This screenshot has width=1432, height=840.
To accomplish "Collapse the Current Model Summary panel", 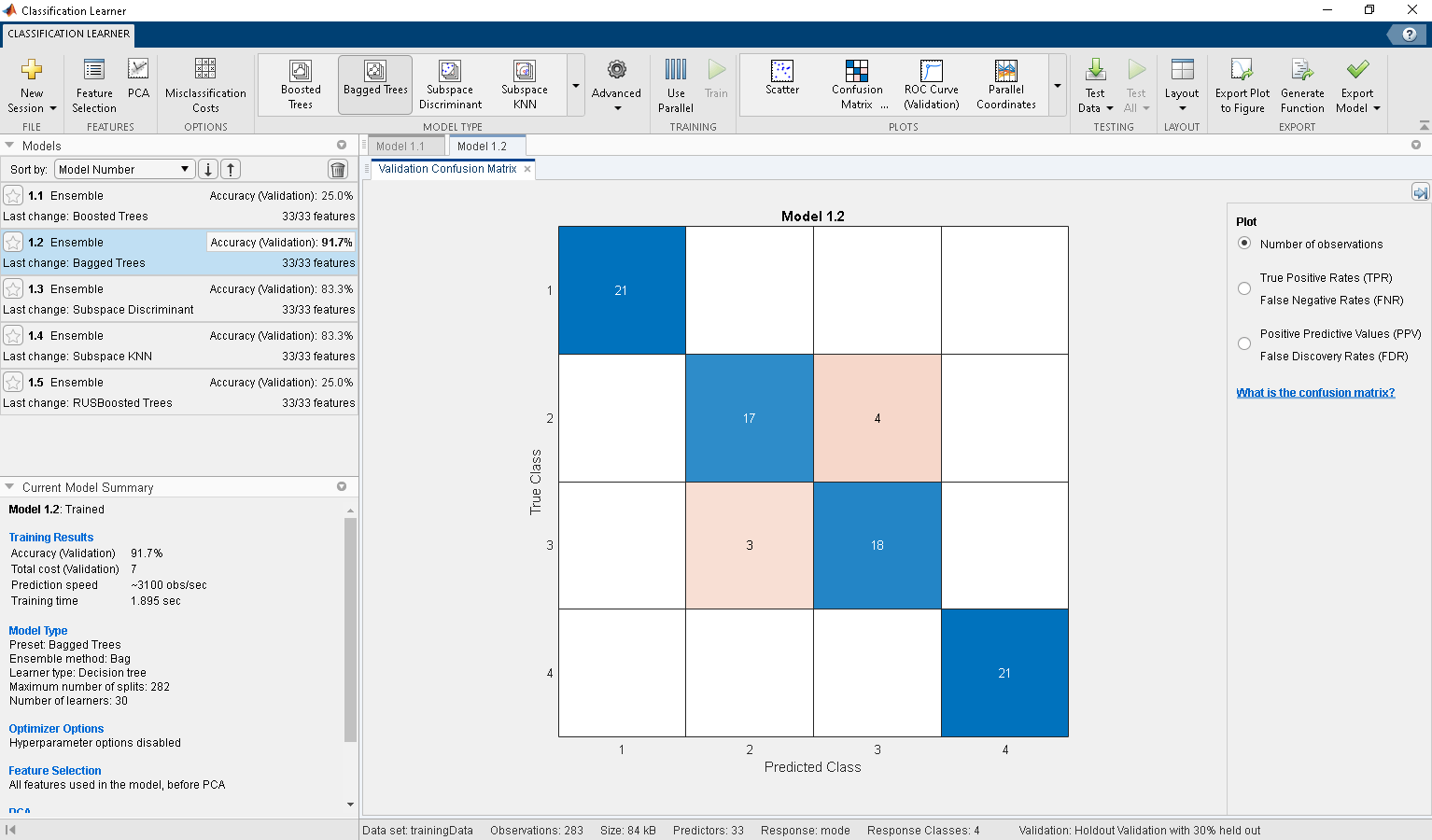I will point(9,487).
